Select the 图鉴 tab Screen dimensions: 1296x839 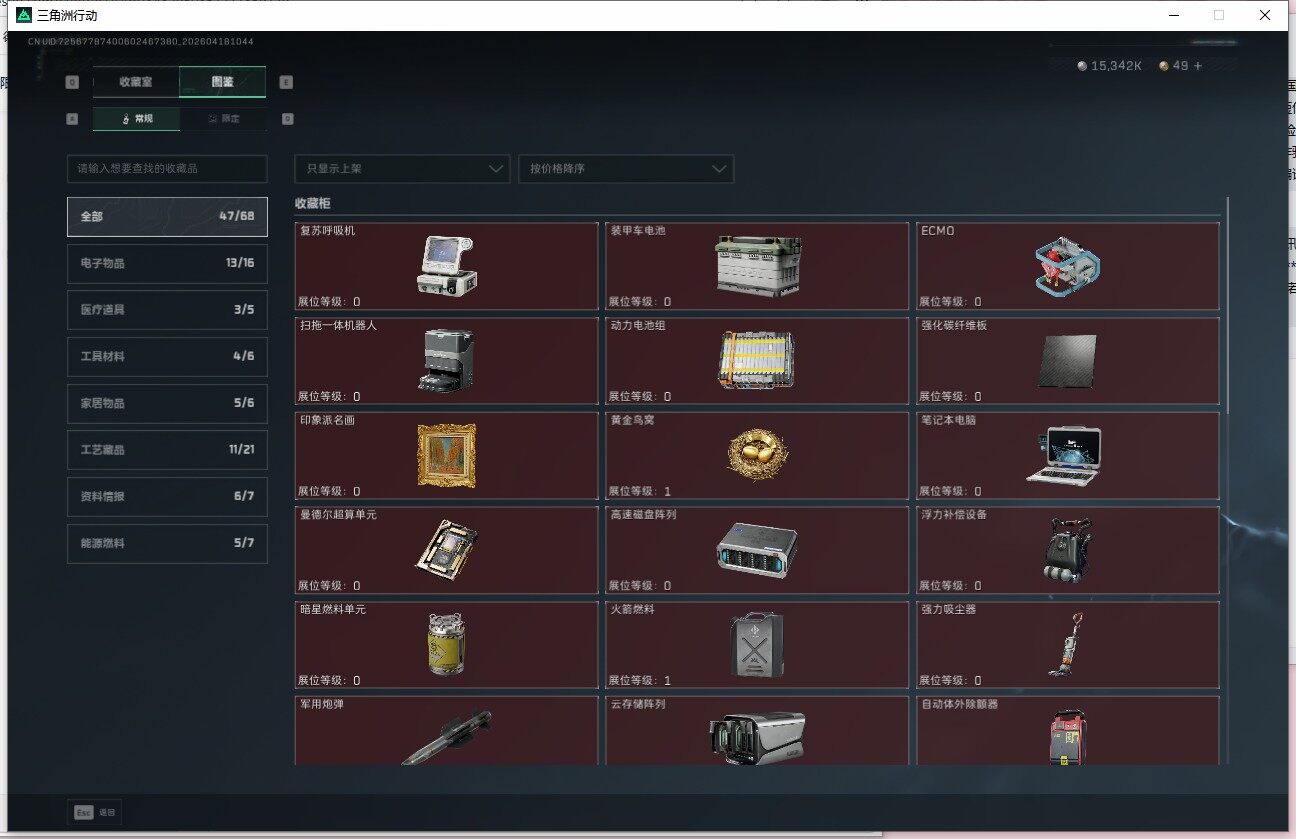(x=222, y=82)
